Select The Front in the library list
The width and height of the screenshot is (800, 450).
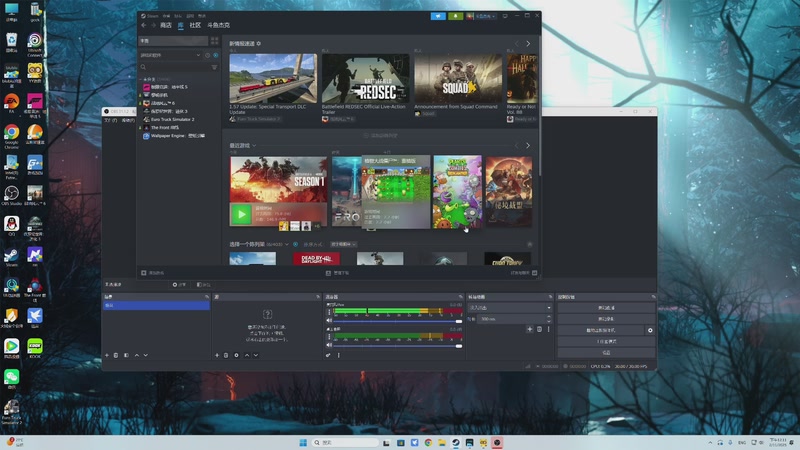(x=164, y=128)
